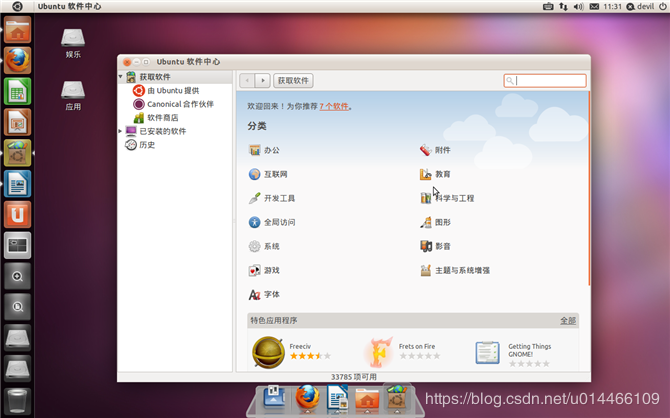Open the 教育 education icon

point(426,174)
